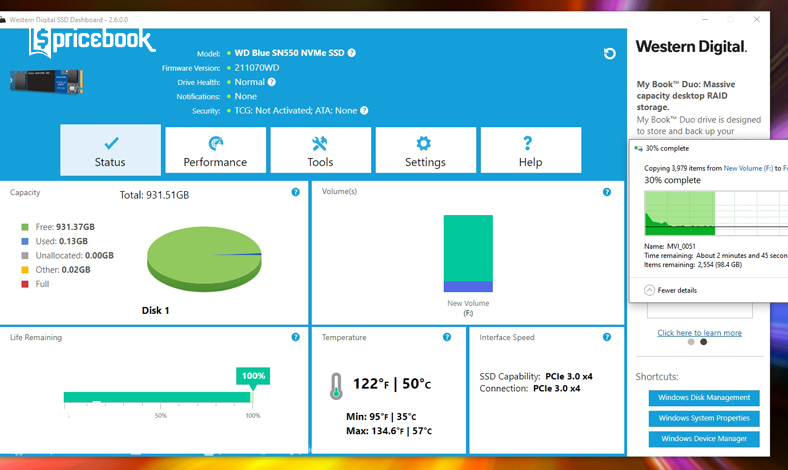788x470 pixels.
Task: Follow the Click here to learn more link
Action: [x=700, y=333]
